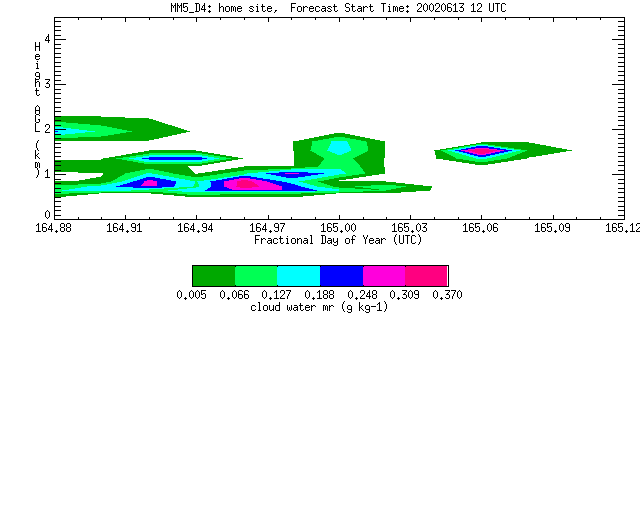Click the legend value 0.370

click(447, 295)
